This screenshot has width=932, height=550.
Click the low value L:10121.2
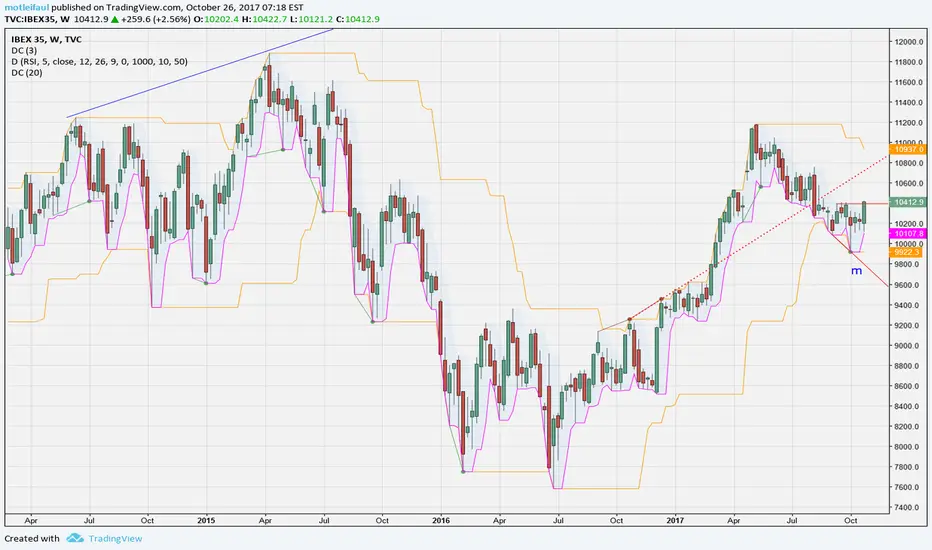(311, 19)
